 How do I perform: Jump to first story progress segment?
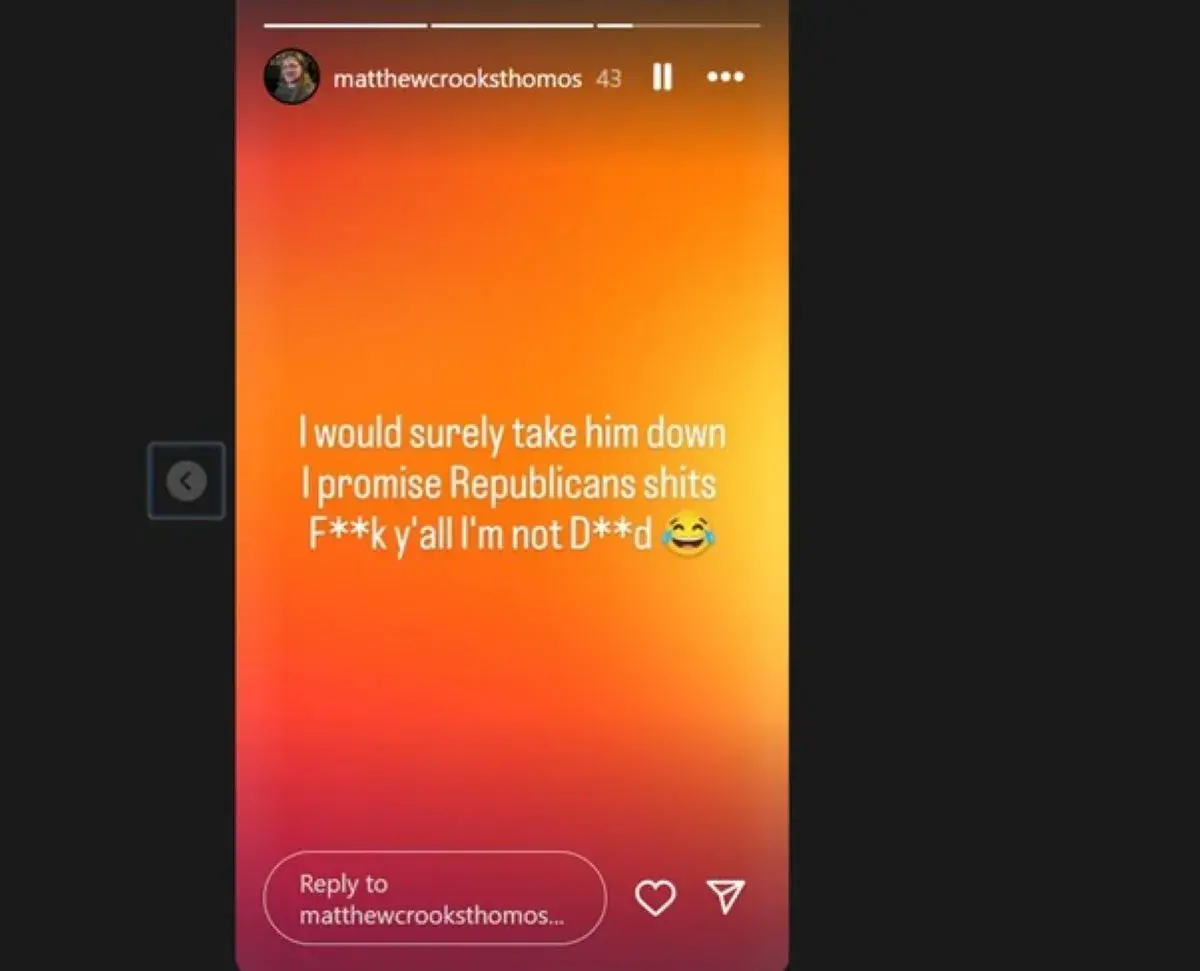[x=345, y=25]
